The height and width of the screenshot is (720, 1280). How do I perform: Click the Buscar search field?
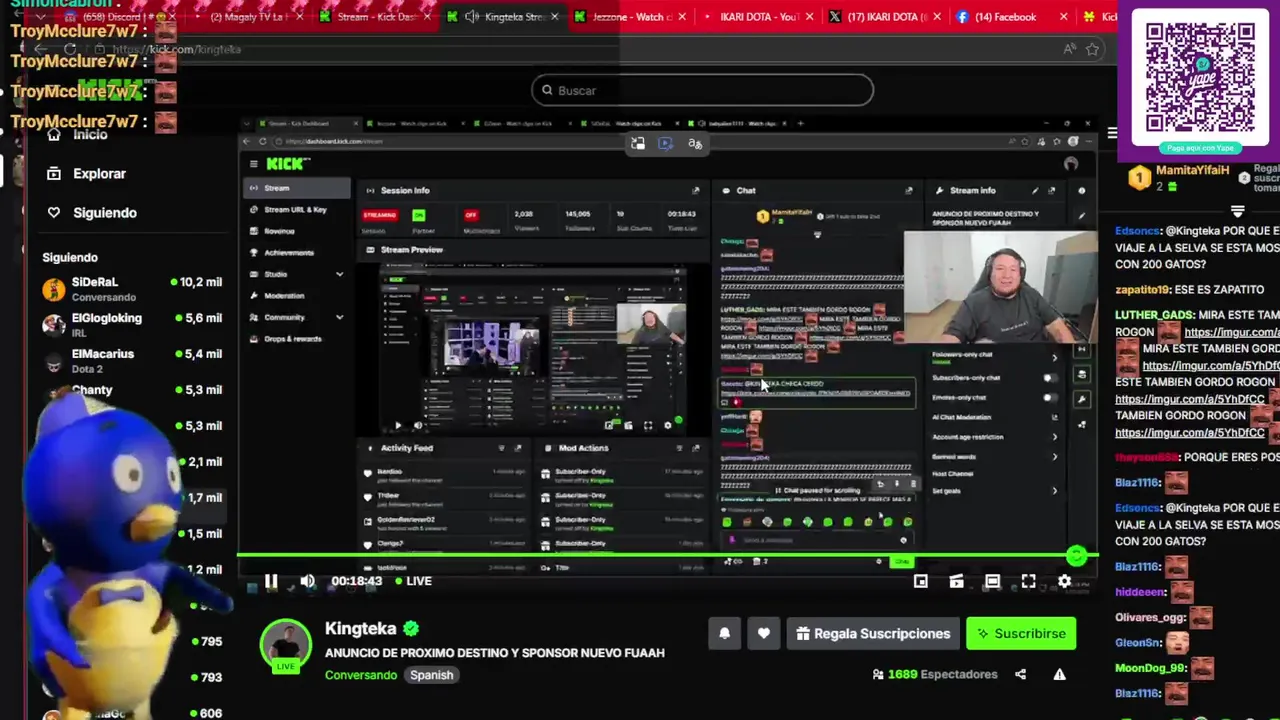(702, 90)
